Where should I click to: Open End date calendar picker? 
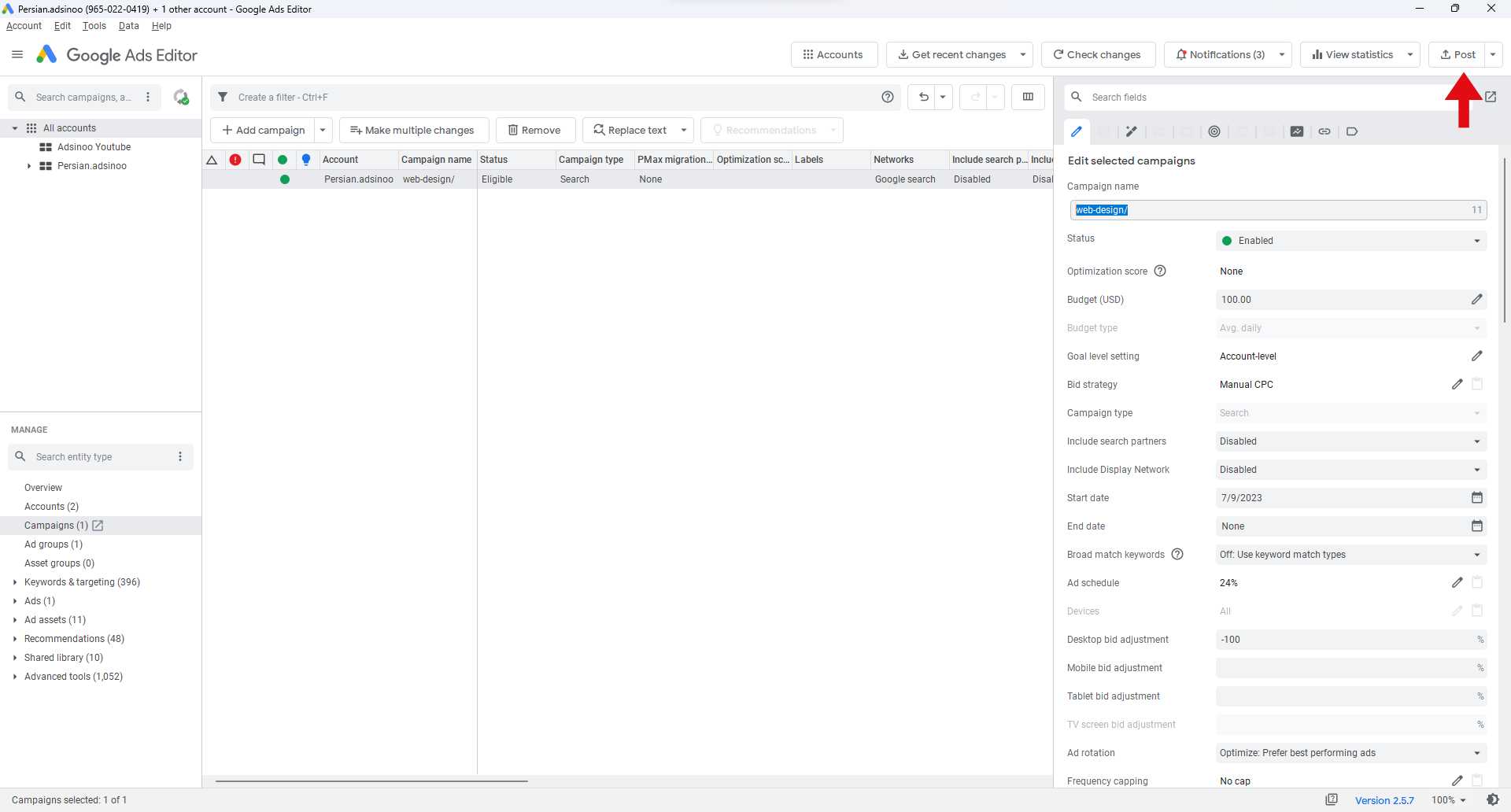[x=1477, y=526]
